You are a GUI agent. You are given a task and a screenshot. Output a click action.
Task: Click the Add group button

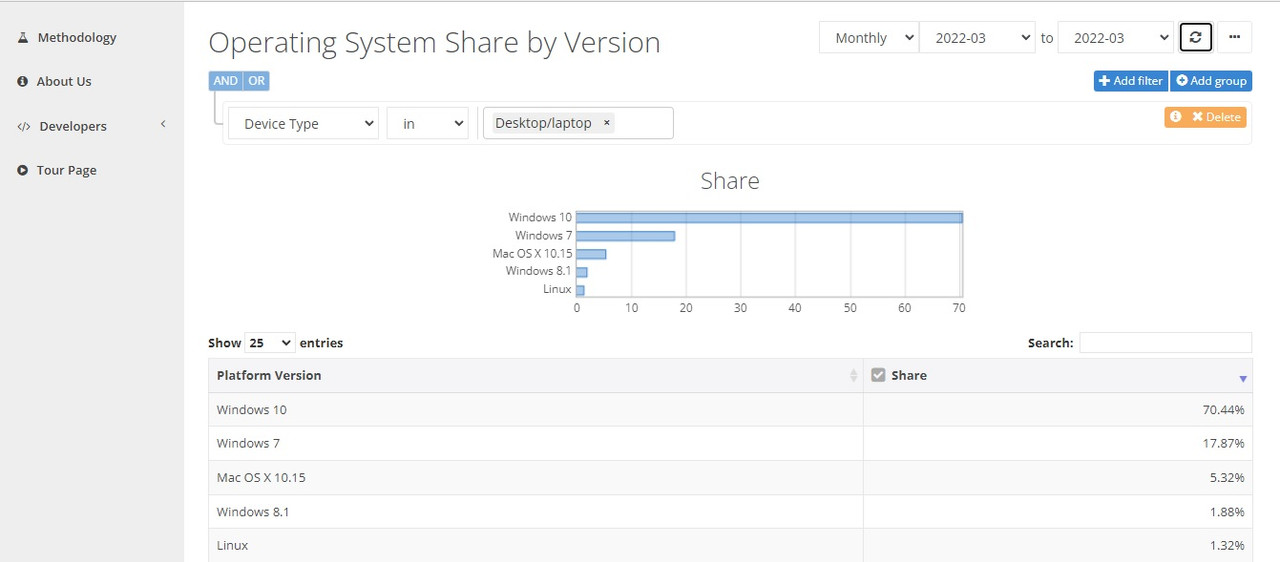click(x=1211, y=81)
